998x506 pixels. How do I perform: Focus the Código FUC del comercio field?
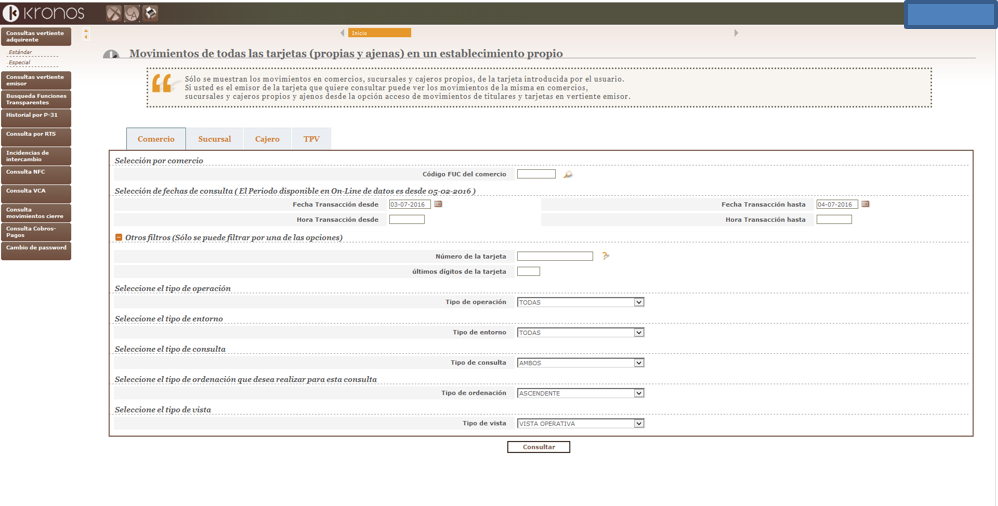(x=536, y=174)
